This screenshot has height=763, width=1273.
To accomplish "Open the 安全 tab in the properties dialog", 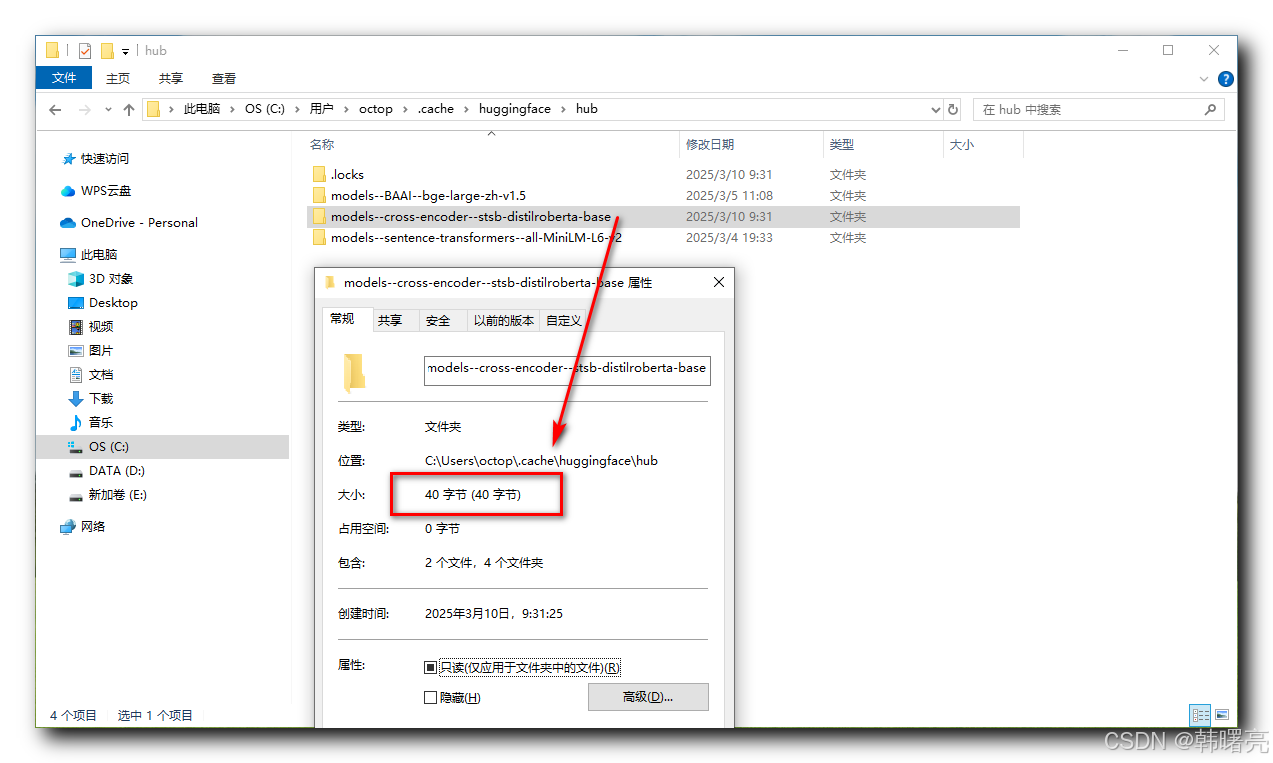I will (440, 320).
